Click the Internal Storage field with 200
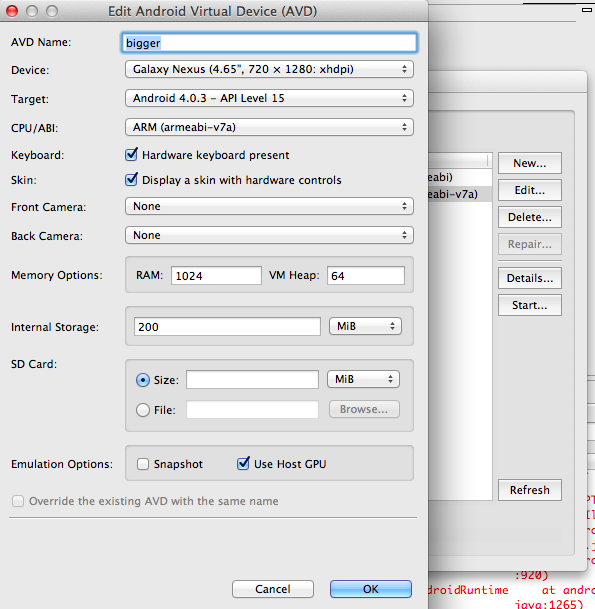Viewport: 595px width, 609px height. click(227, 327)
